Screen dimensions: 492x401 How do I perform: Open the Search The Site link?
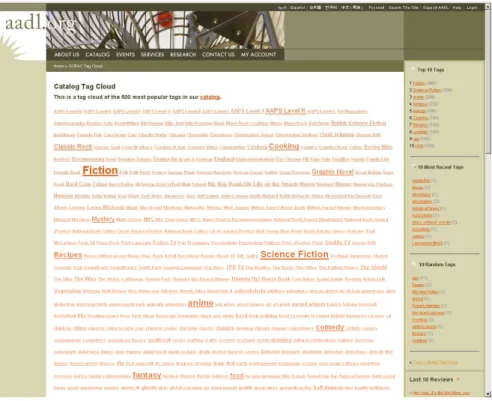pyautogui.click(x=403, y=7)
